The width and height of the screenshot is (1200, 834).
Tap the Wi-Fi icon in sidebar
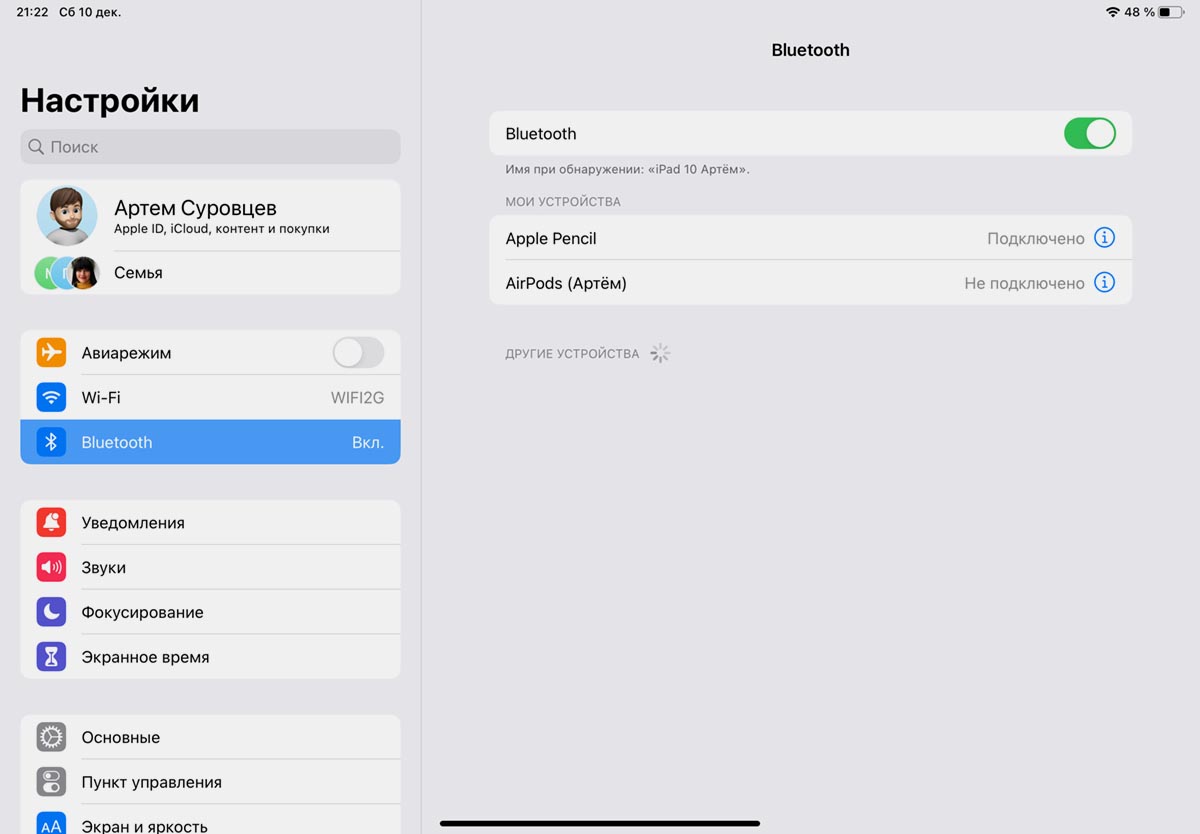[x=51, y=397]
